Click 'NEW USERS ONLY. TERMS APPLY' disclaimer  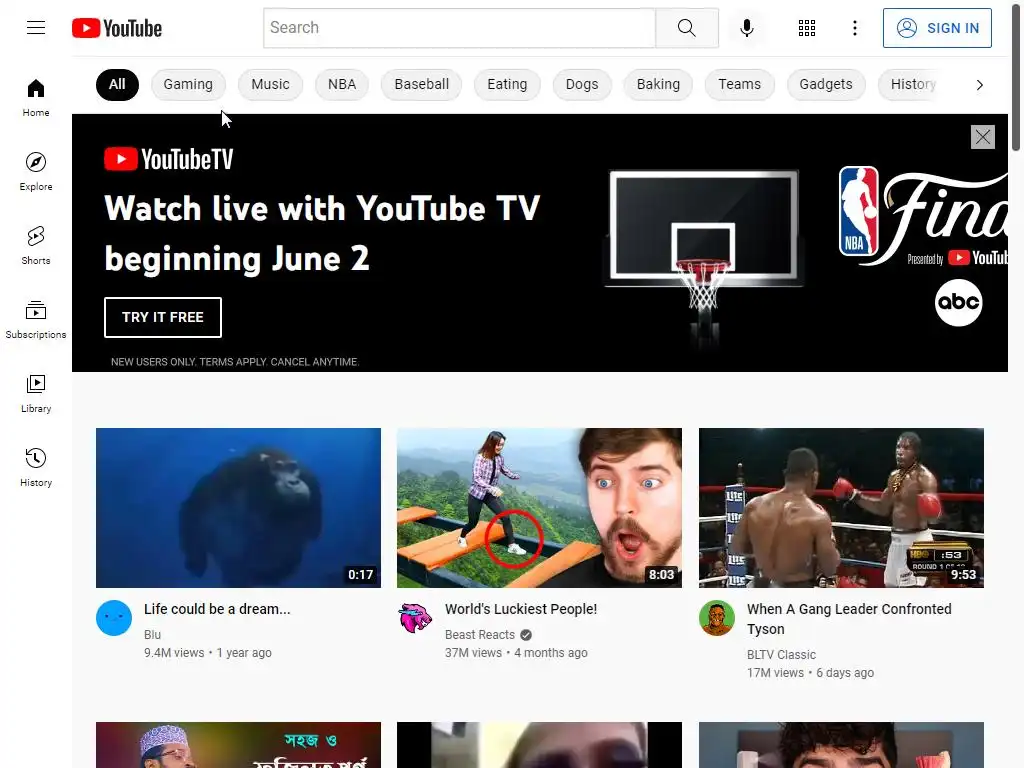tap(235, 362)
